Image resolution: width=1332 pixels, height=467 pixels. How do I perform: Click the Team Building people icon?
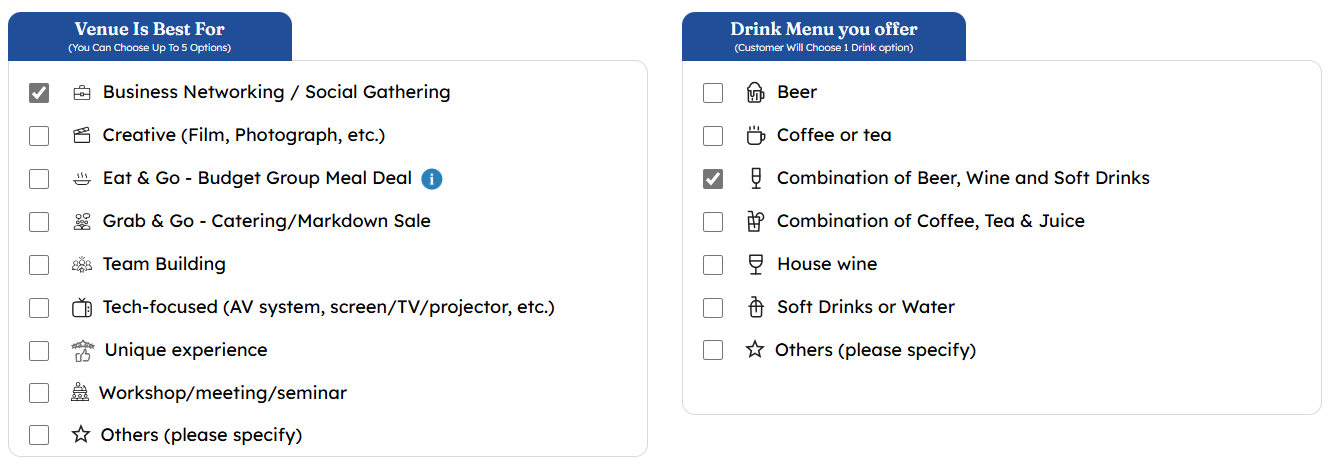click(82, 265)
